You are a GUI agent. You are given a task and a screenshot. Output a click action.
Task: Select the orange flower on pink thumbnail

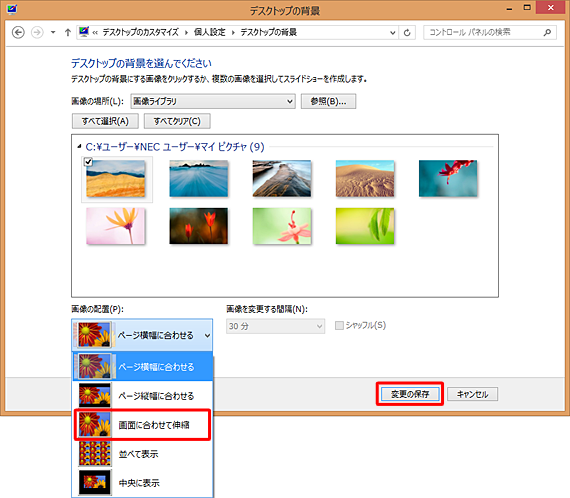(116, 226)
